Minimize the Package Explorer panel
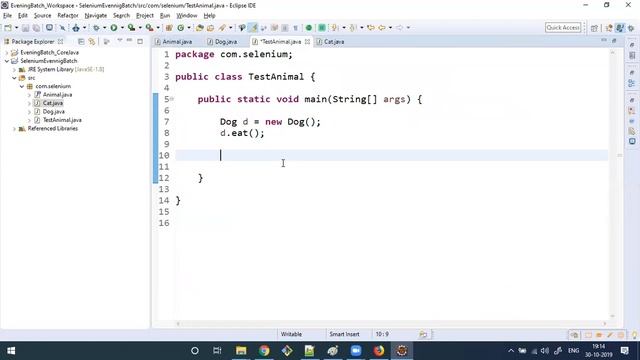This screenshot has height=360, width=640. [x=129, y=41]
